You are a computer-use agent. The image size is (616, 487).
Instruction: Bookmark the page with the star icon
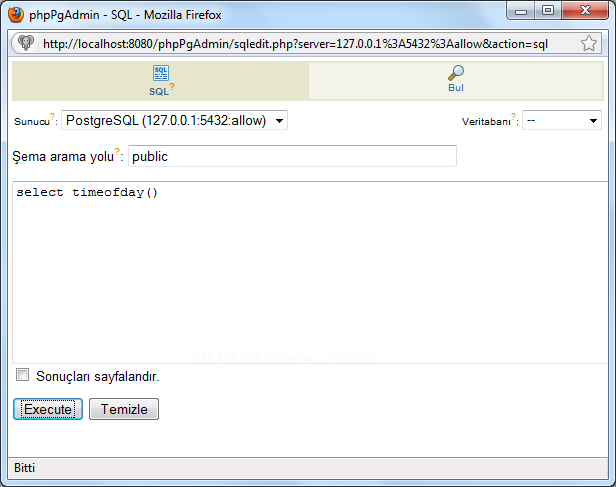588,43
